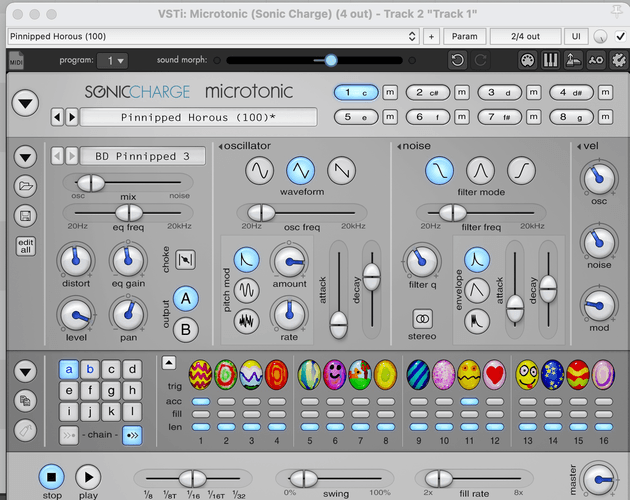Open drum patch folder icon
Viewport: 630px width, 500px height.
[x=25, y=186]
